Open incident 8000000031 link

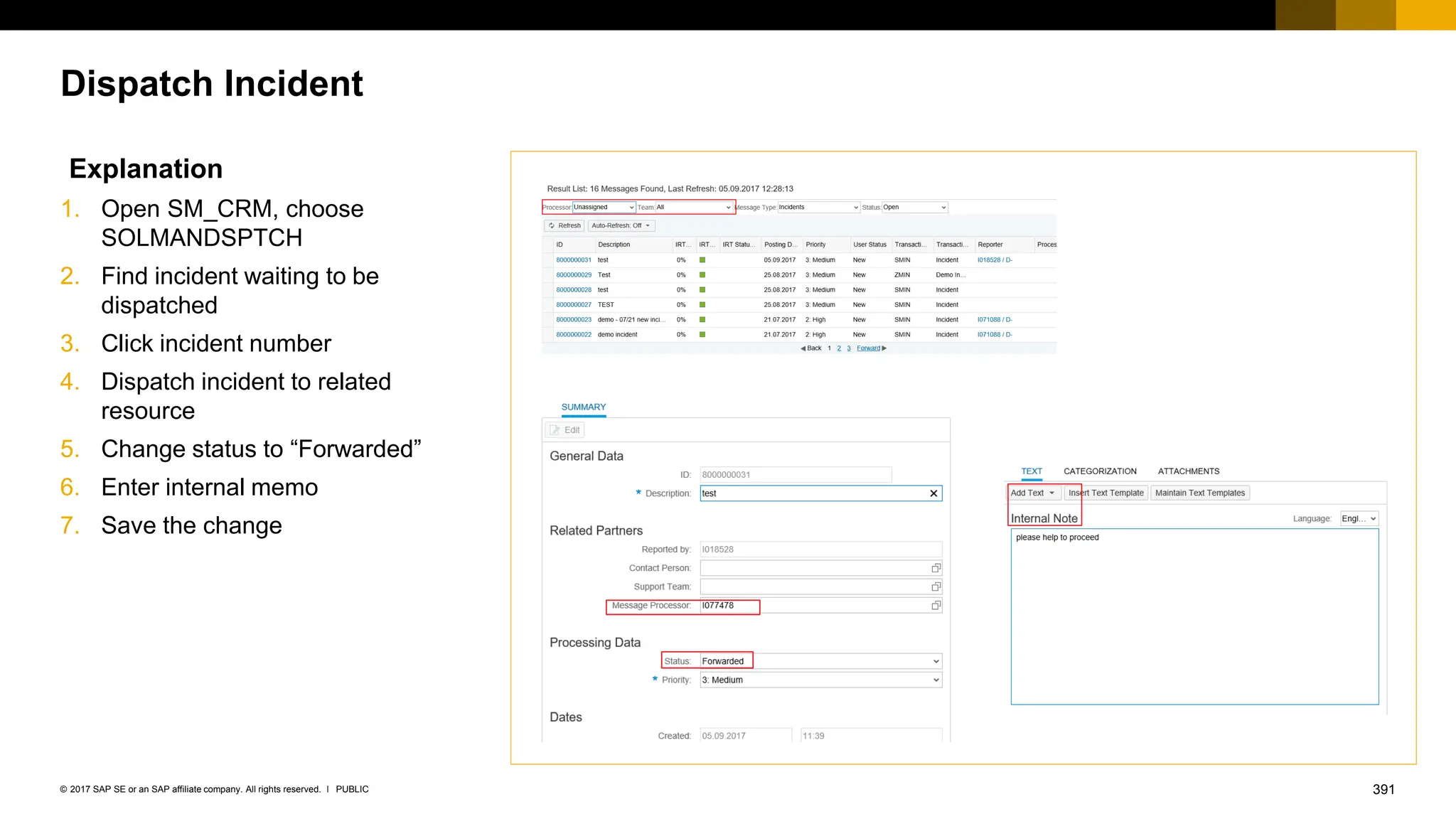click(x=574, y=260)
